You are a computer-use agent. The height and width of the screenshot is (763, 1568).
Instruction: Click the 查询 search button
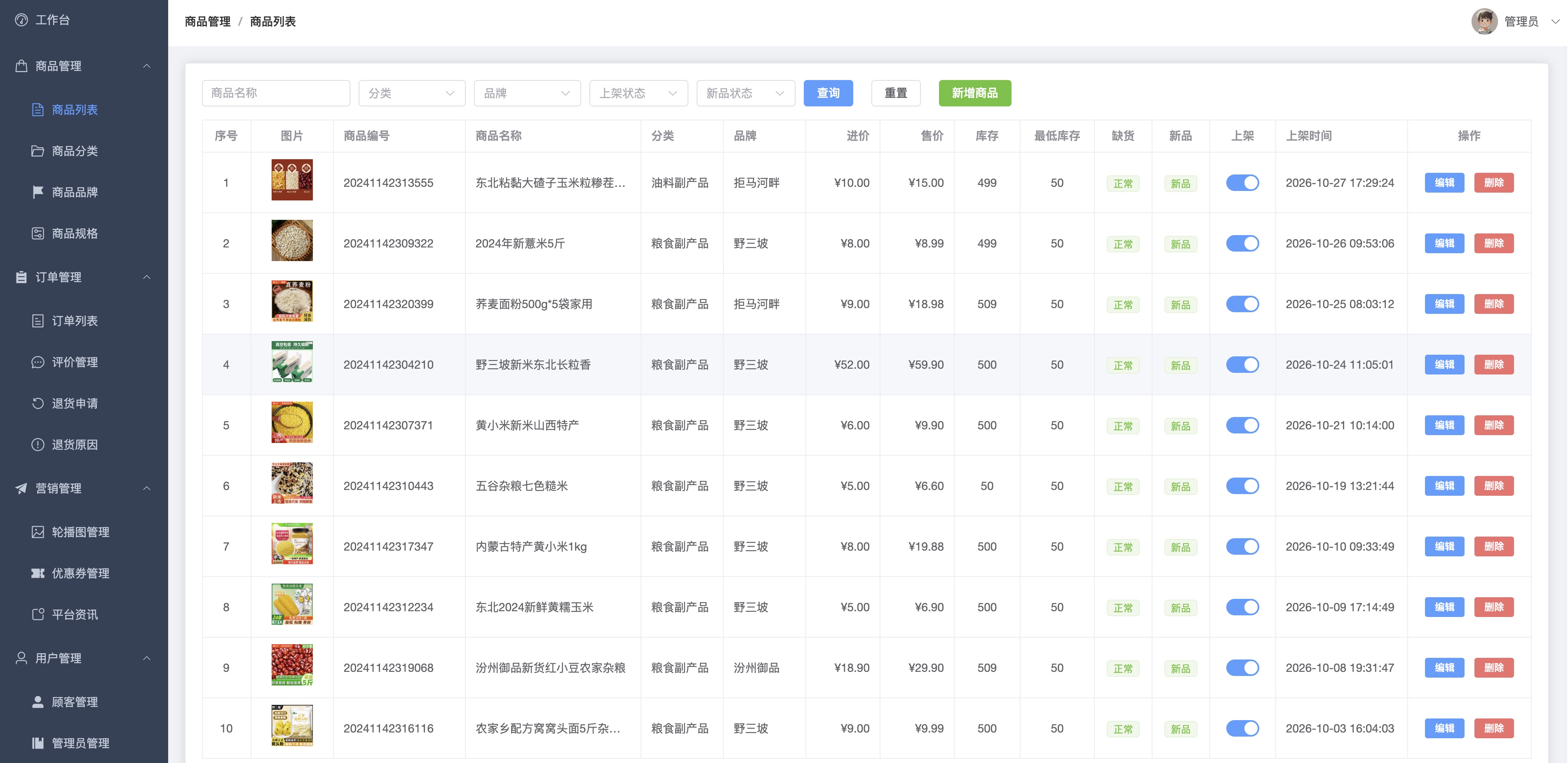click(x=828, y=93)
